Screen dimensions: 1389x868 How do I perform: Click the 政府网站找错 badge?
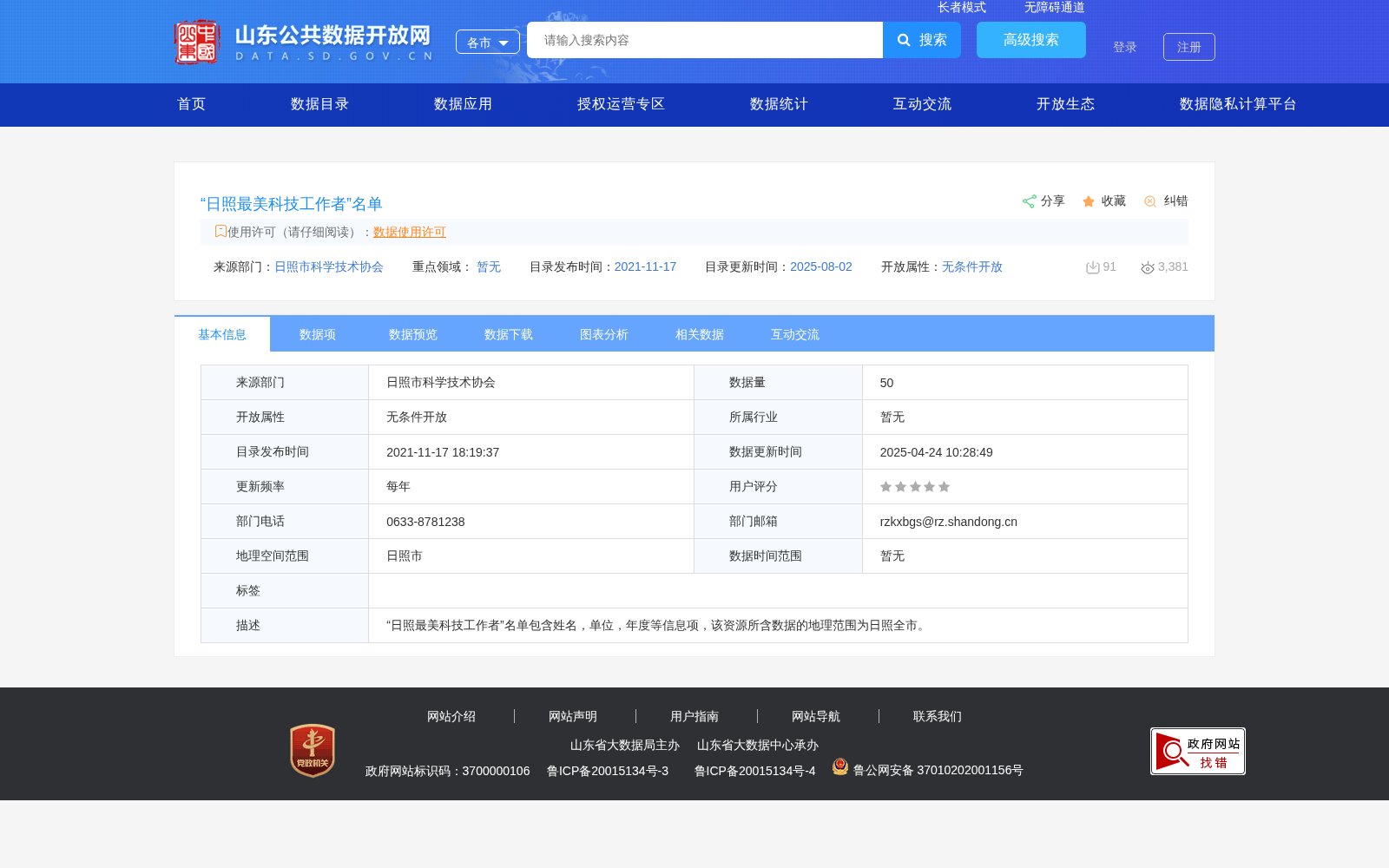tap(1198, 751)
